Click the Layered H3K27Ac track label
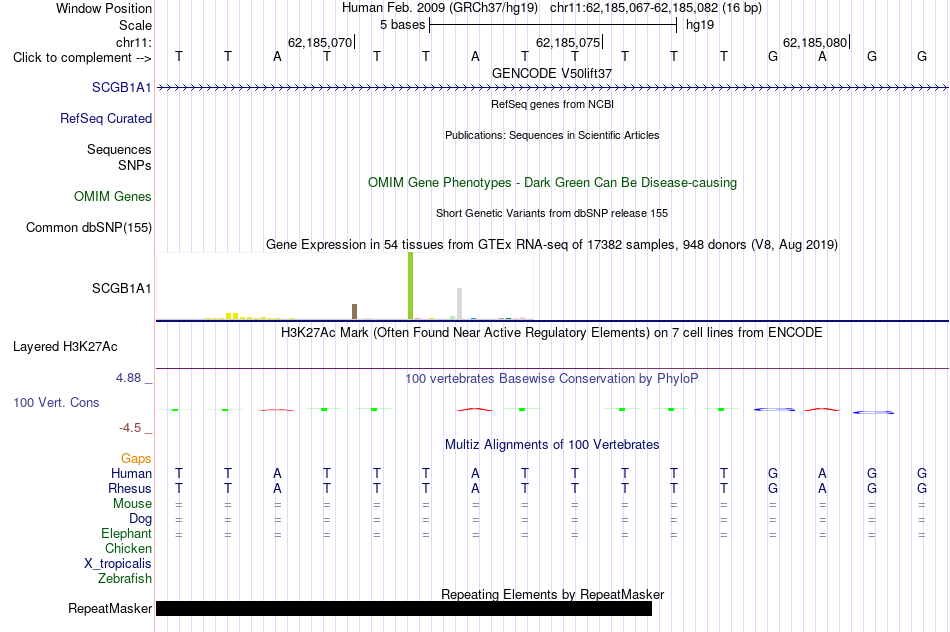Image resolution: width=950 pixels, height=632 pixels. click(x=65, y=347)
